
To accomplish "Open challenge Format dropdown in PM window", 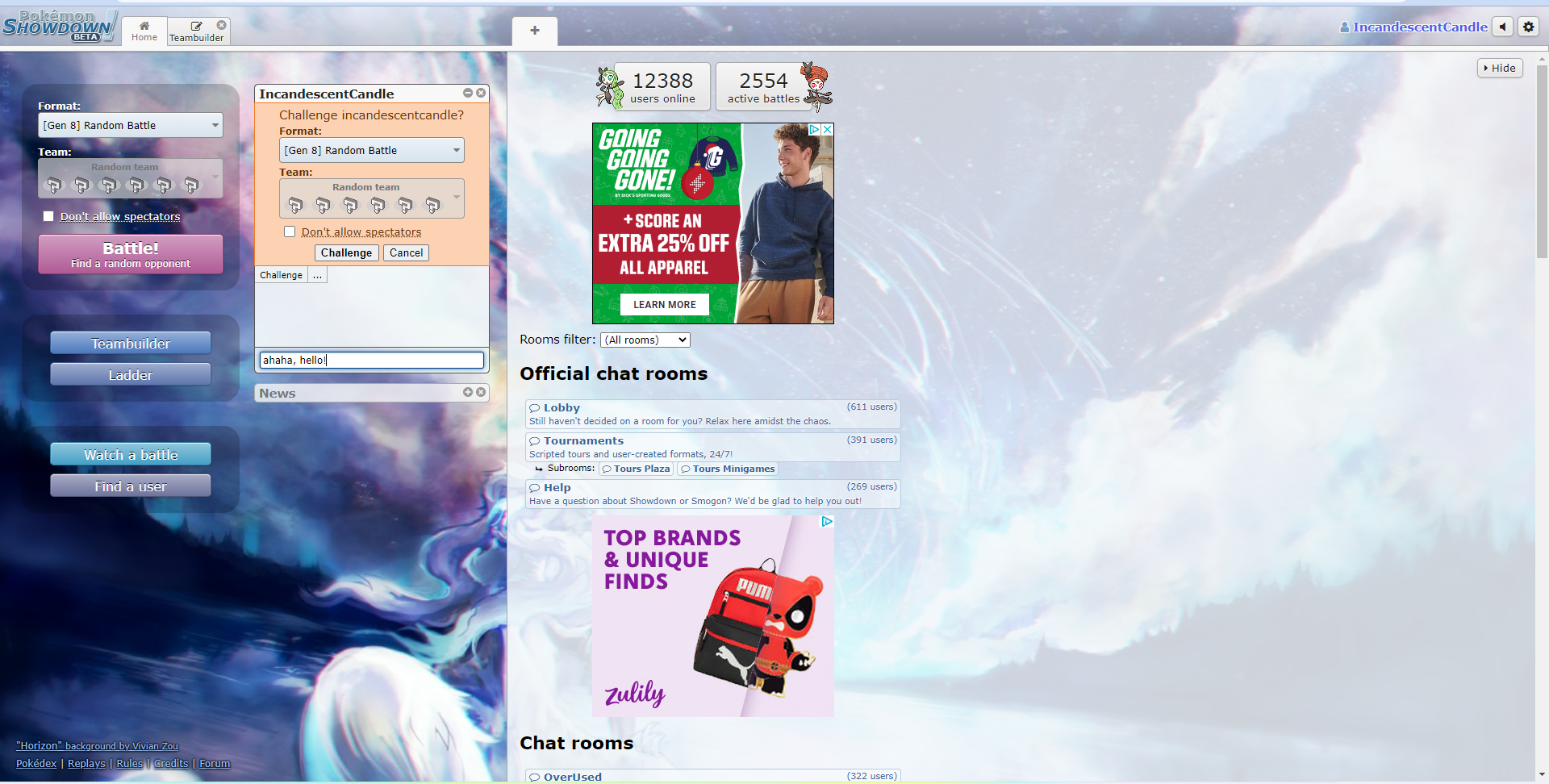I will pos(372,150).
